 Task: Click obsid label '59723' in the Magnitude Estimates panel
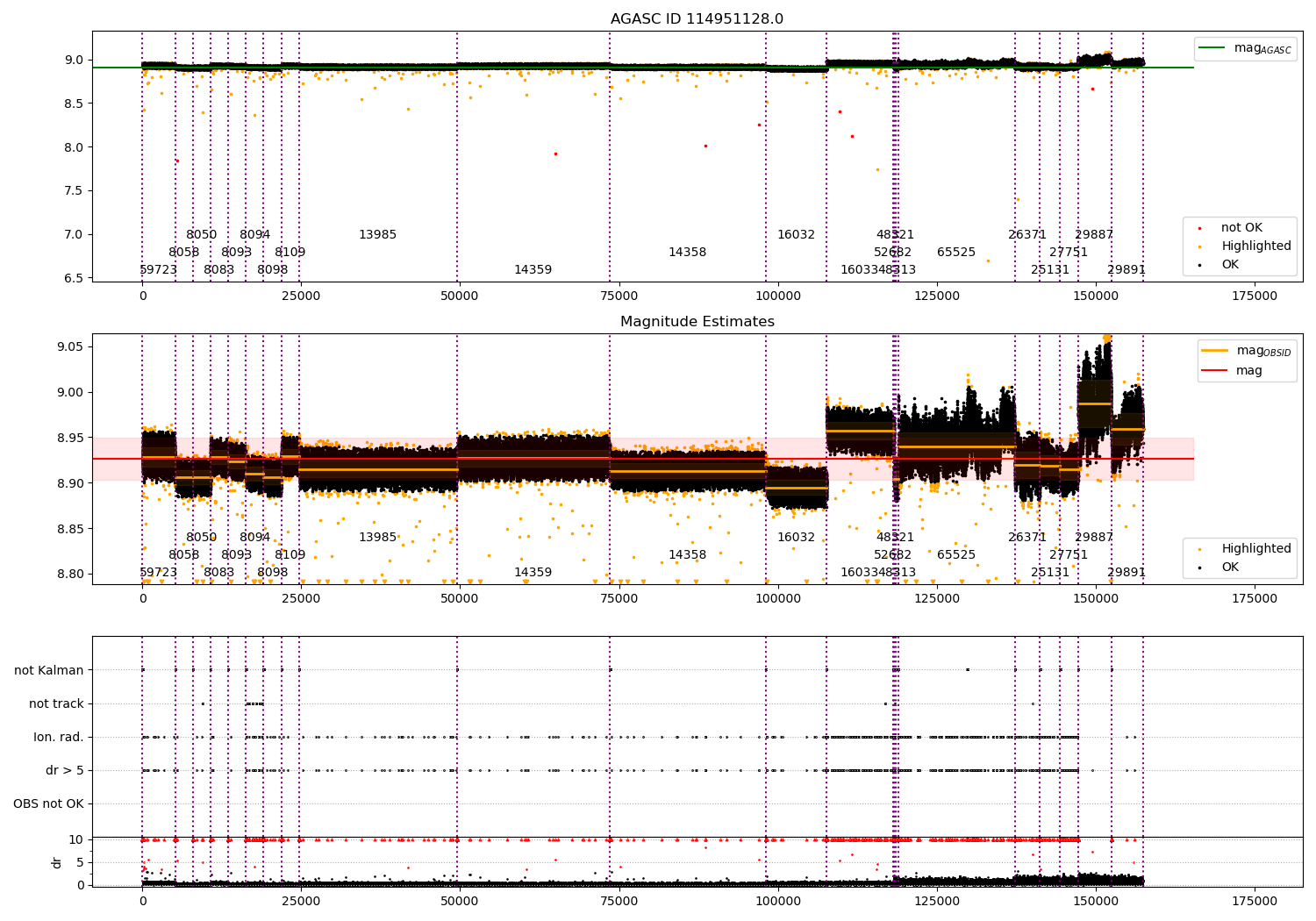coord(158,573)
